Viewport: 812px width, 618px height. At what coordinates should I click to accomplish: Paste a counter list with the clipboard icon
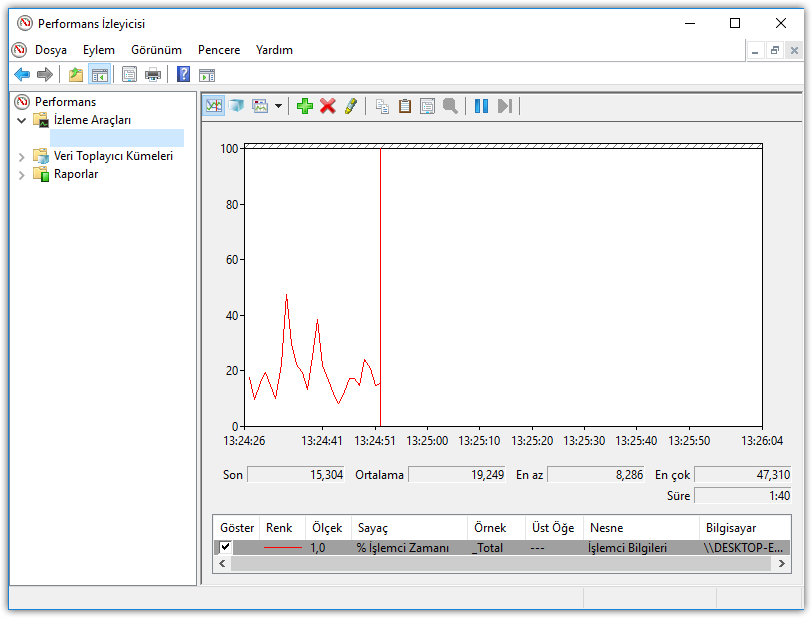(x=405, y=105)
